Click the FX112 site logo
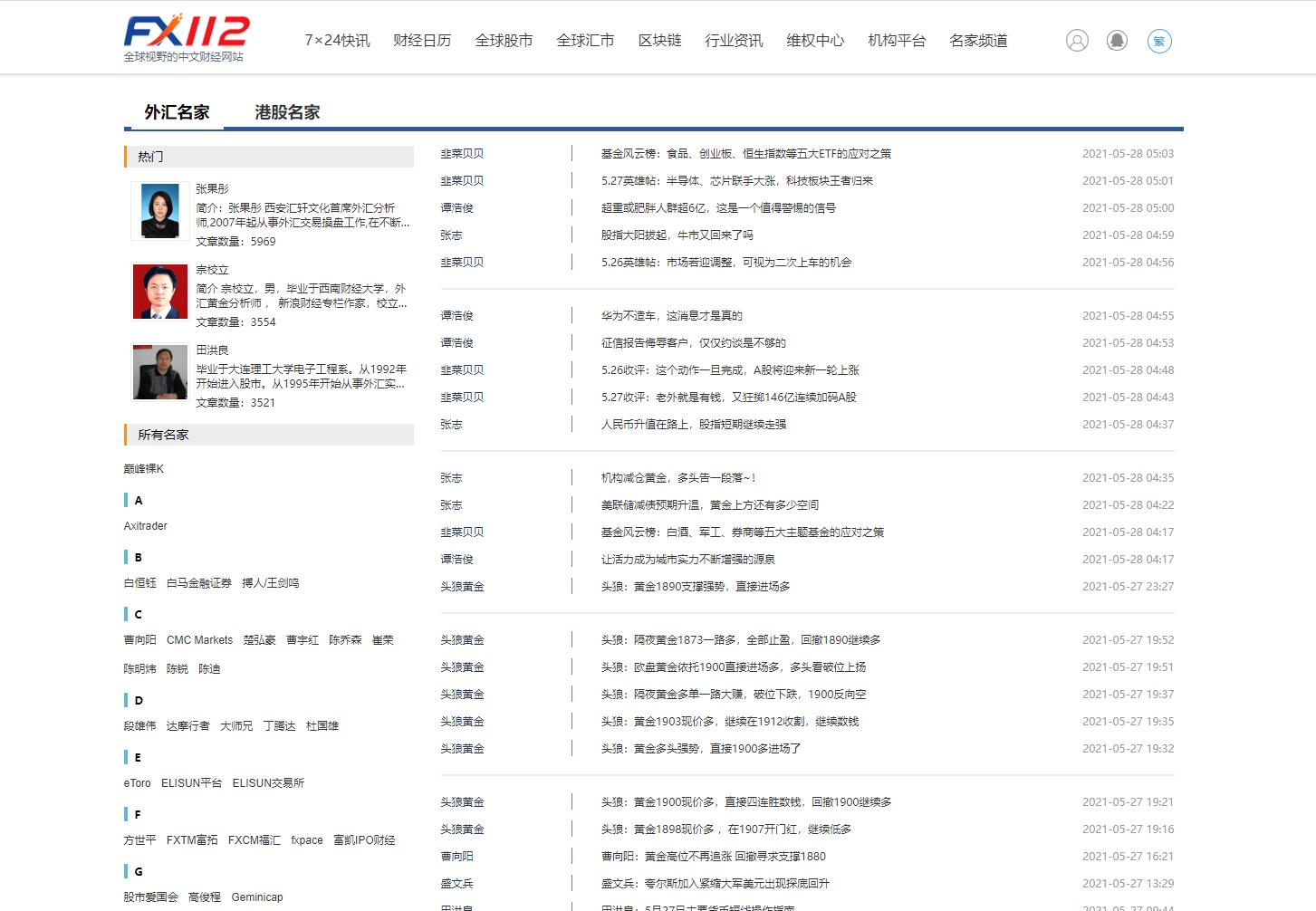 click(187, 37)
